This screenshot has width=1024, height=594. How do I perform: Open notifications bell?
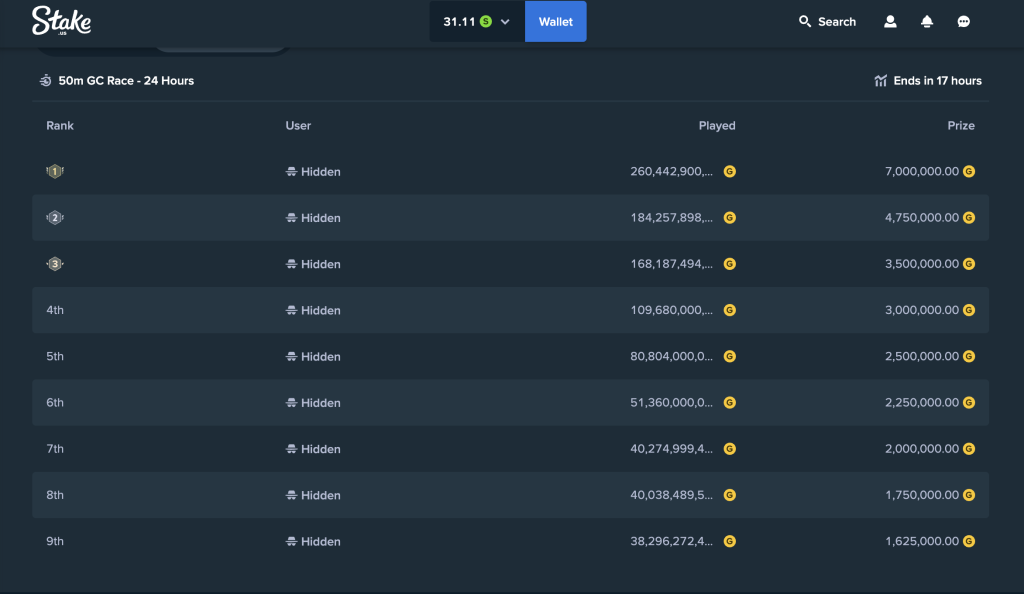pyautogui.click(x=927, y=22)
